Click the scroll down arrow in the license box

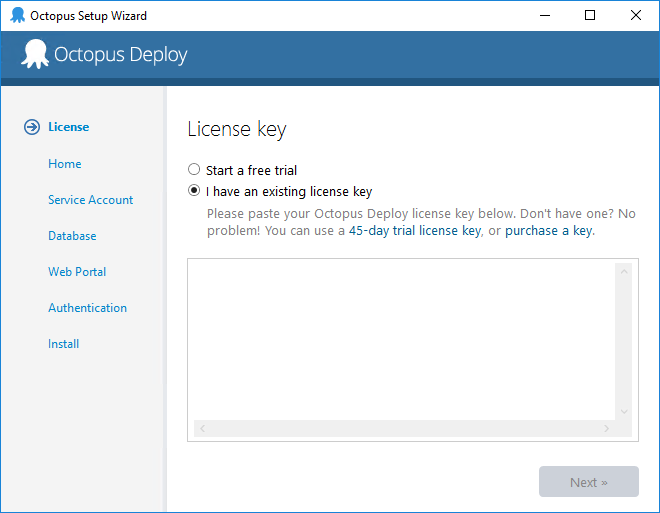624,411
